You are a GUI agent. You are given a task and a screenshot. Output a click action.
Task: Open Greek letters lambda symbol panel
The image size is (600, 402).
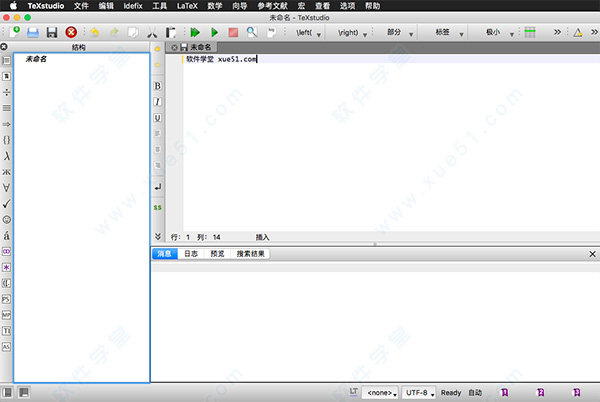(x=7, y=156)
